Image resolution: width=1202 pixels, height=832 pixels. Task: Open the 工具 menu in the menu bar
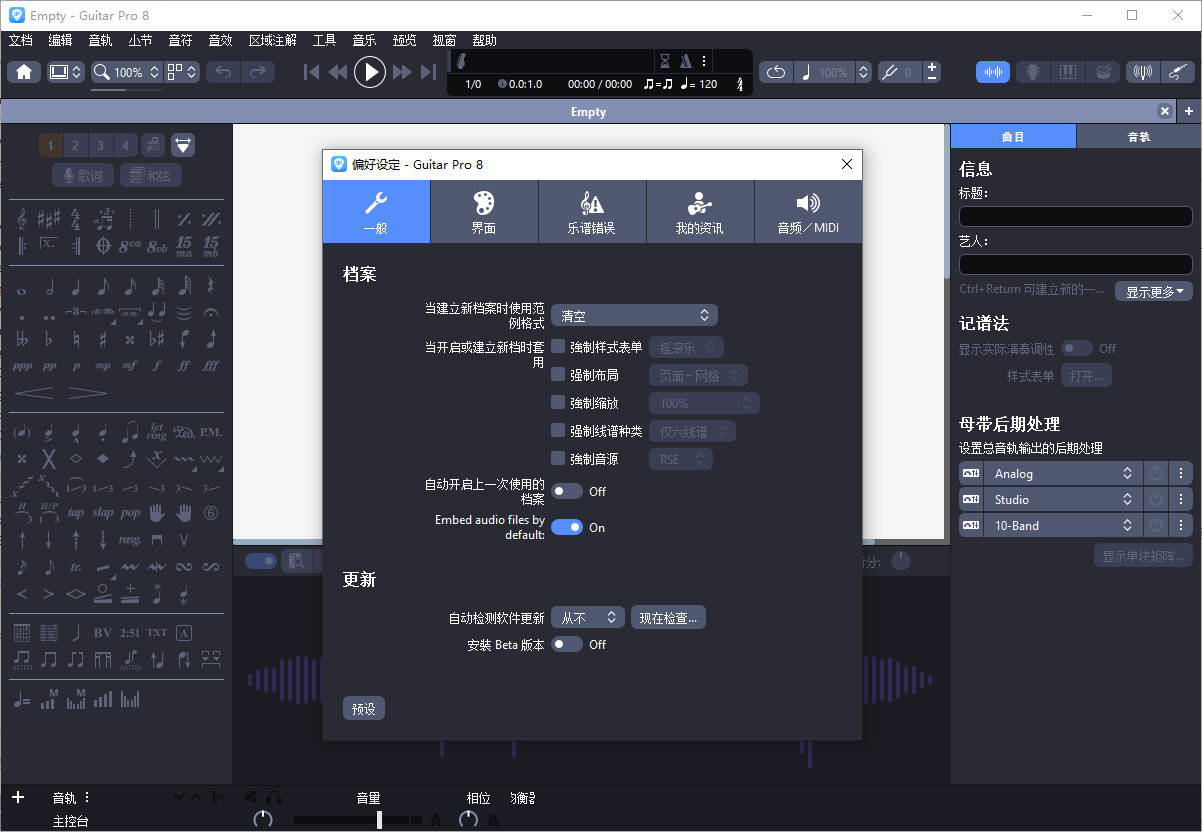point(324,40)
